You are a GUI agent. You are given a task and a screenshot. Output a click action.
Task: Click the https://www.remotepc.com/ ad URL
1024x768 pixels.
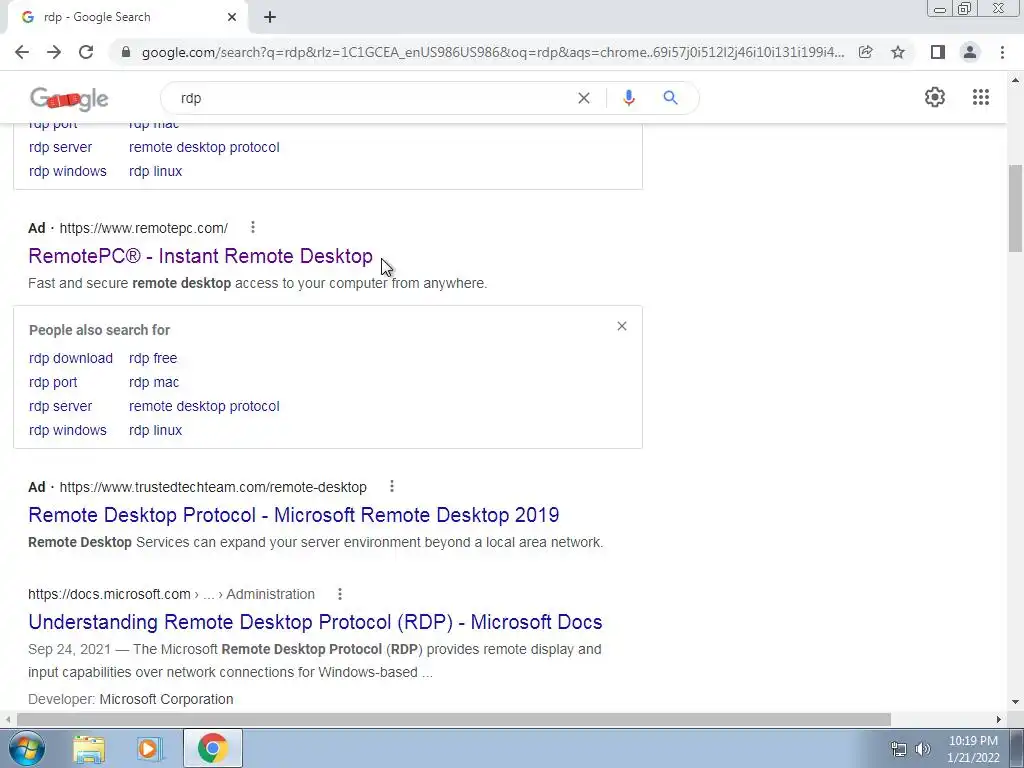[144, 228]
